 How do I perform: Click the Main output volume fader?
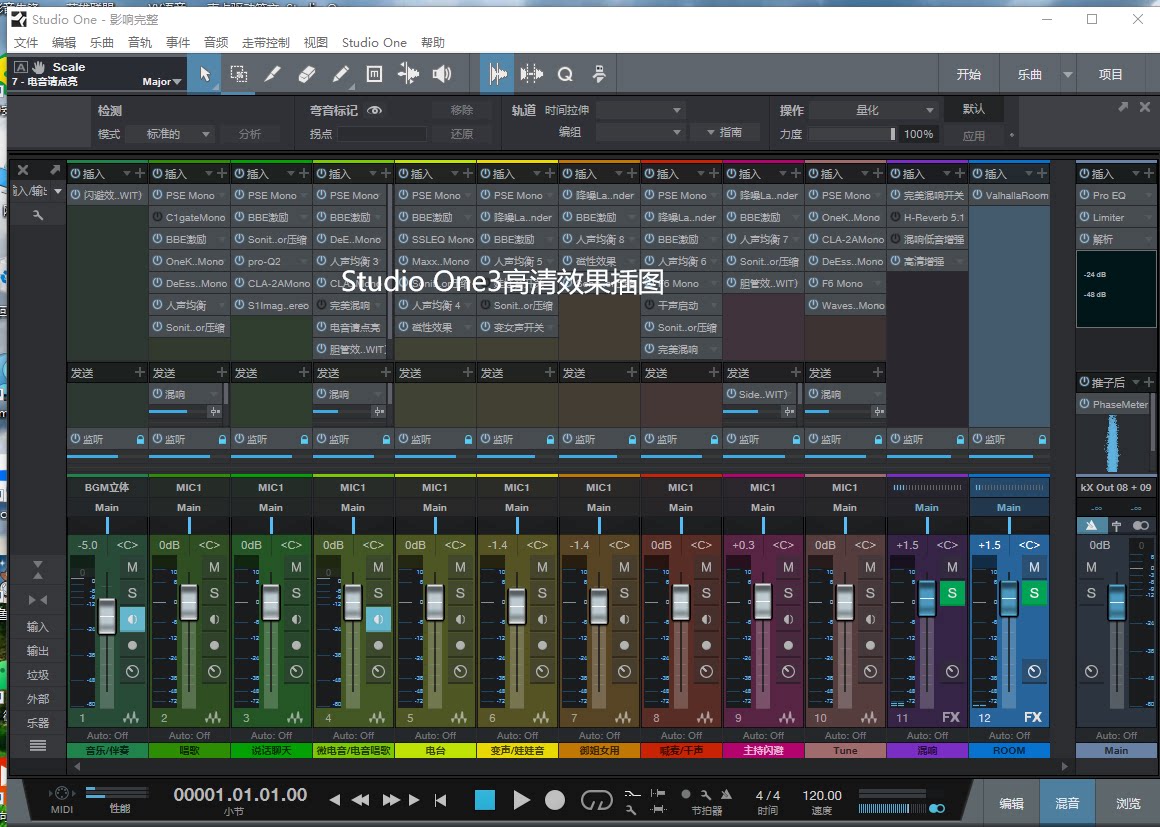click(1116, 601)
